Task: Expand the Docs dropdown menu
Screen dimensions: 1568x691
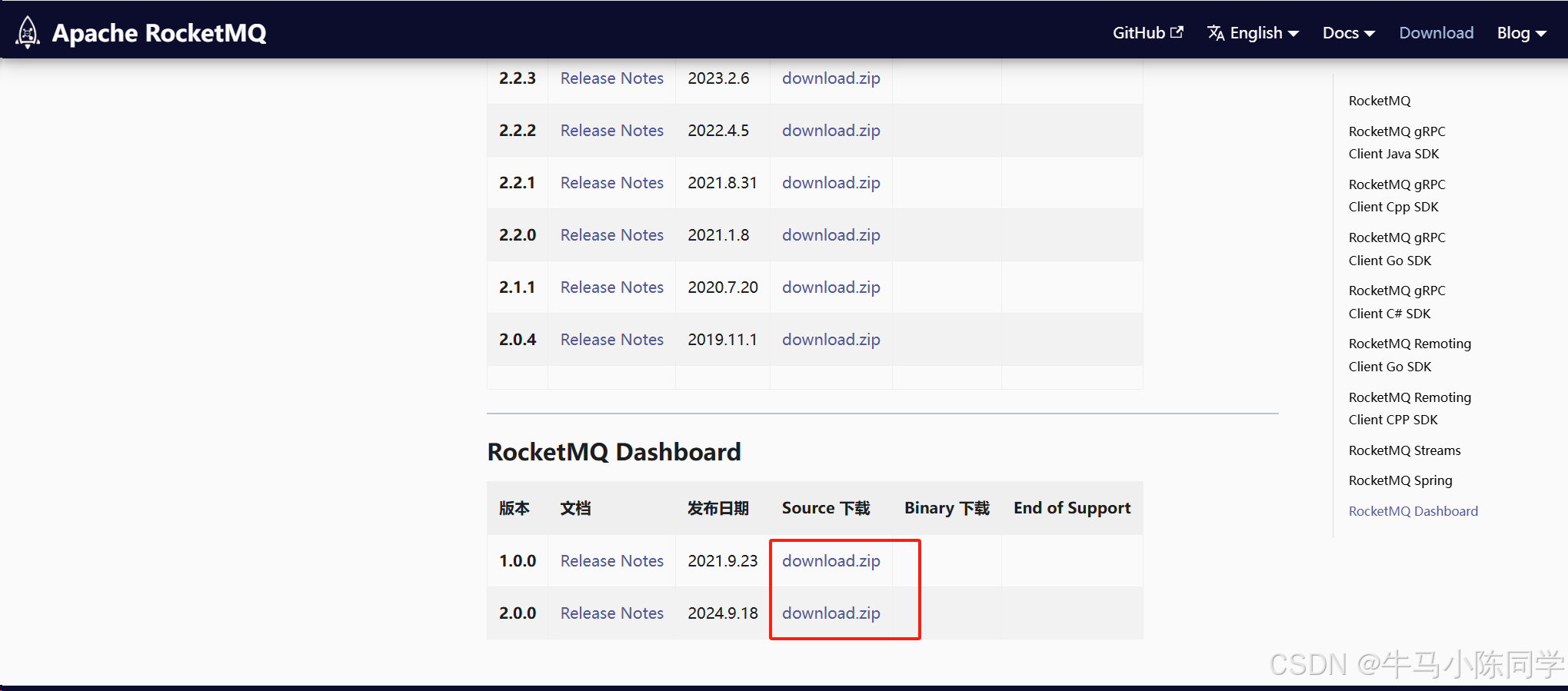Action: (x=1349, y=33)
